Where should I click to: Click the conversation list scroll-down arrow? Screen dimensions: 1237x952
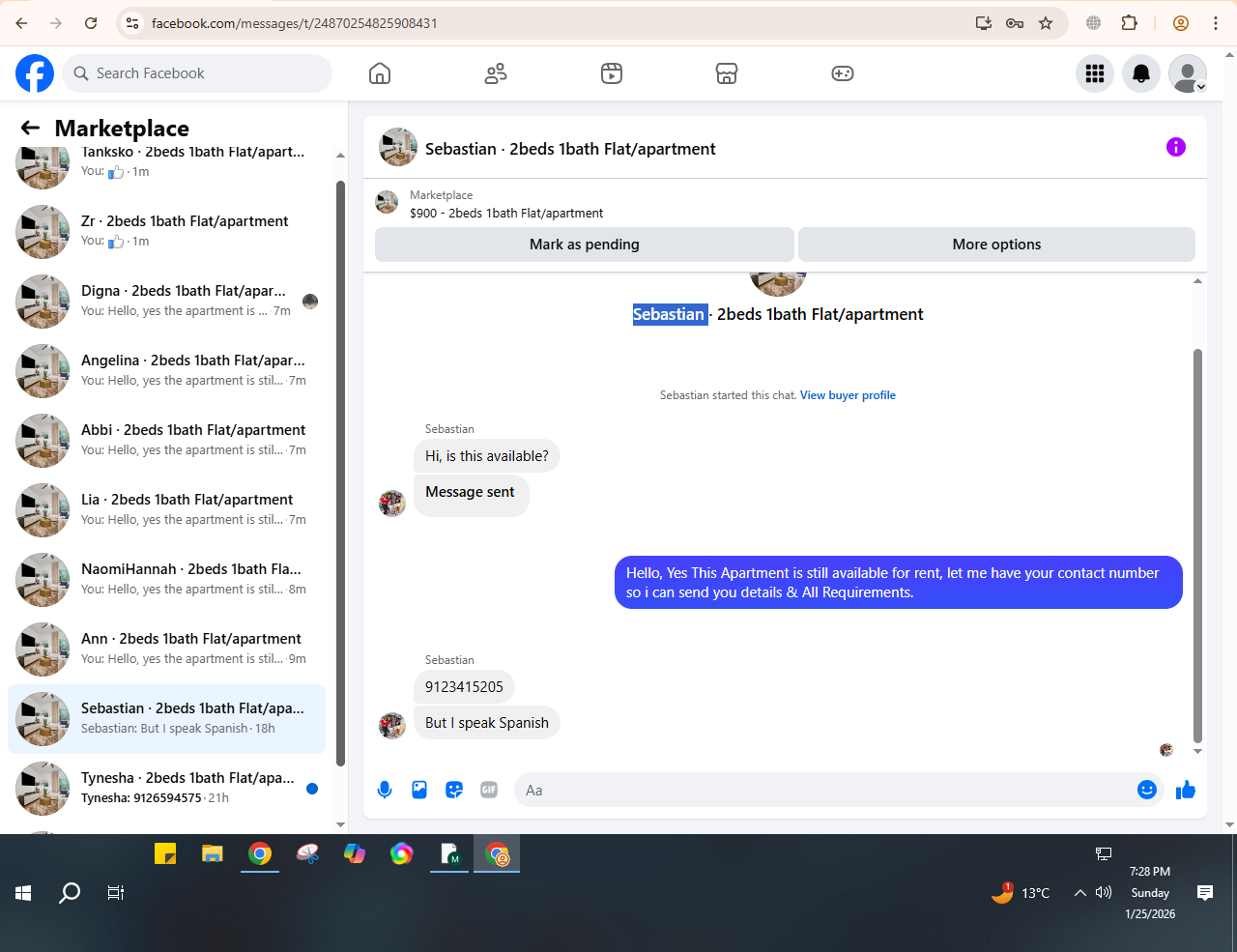340,824
